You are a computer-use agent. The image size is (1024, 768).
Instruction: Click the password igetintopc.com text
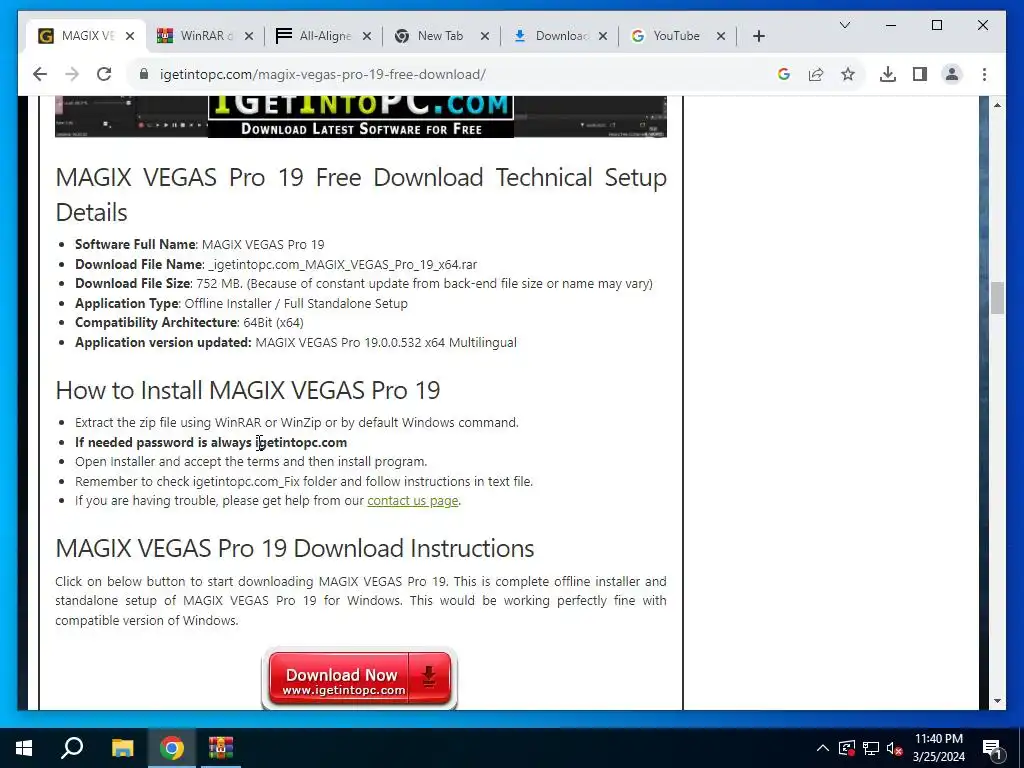[x=301, y=443]
